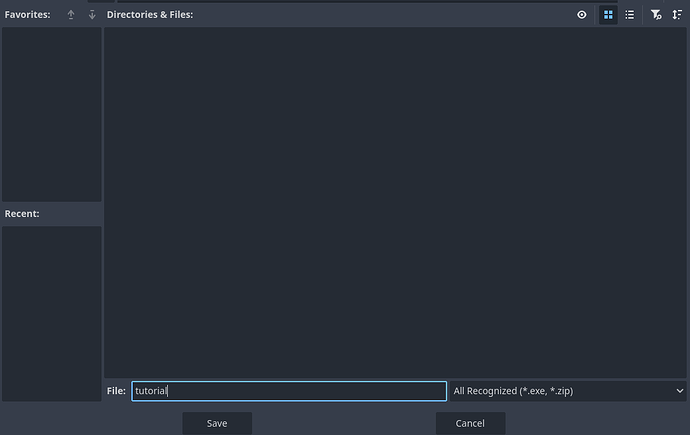690x435 pixels.
Task: Click the Directories & Files: heading
Action: click(150, 15)
